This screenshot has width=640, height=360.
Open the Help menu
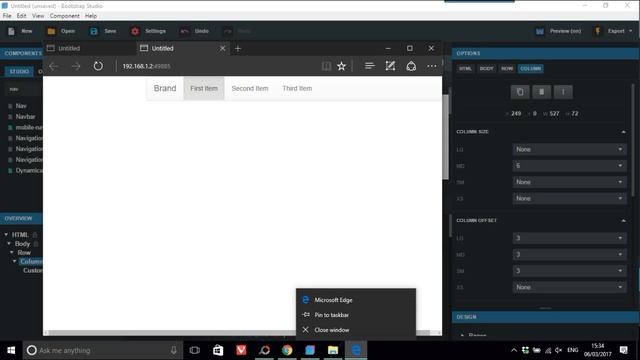click(x=91, y=16)
